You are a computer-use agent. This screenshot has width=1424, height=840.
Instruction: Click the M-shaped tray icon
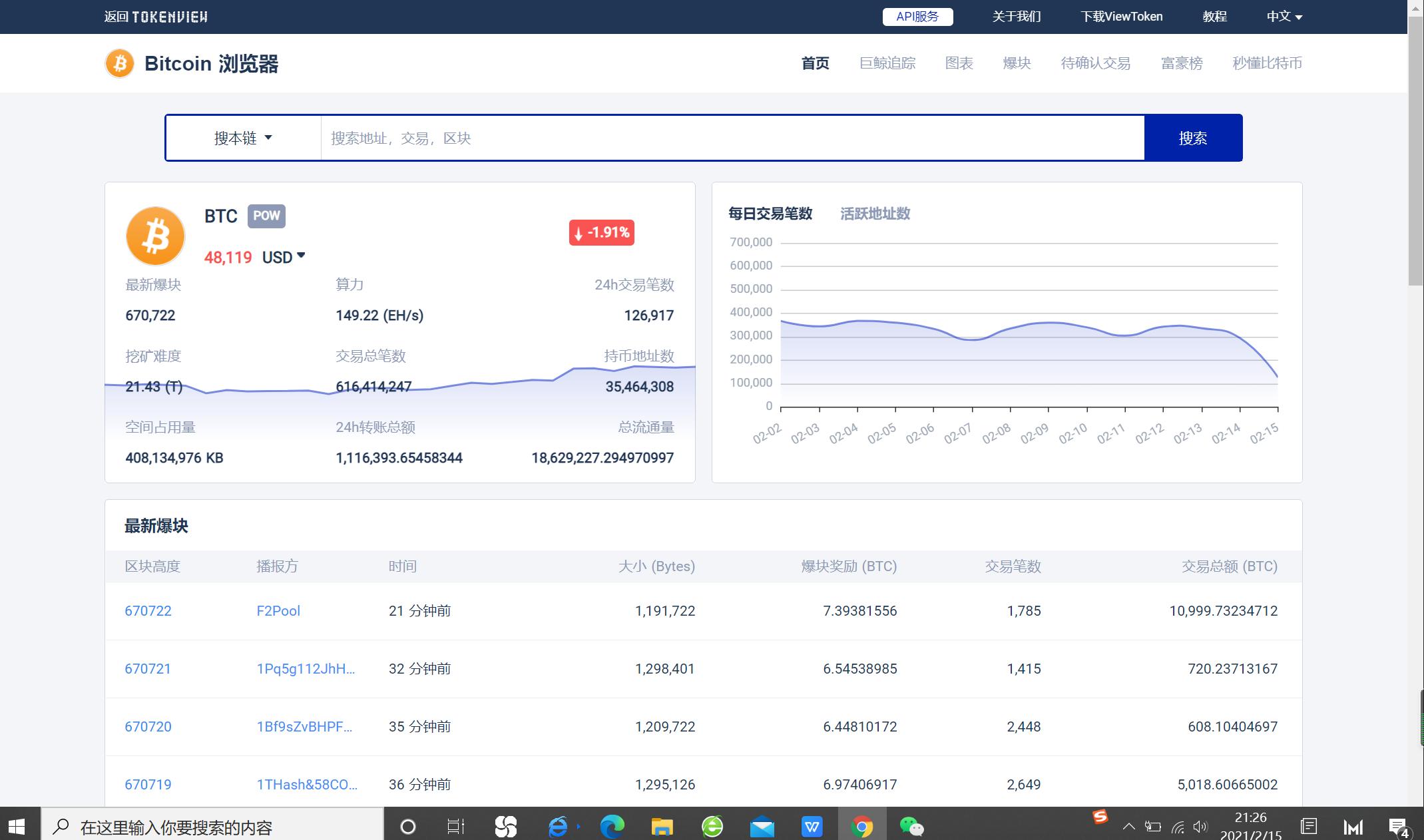tap(1353, 827)
